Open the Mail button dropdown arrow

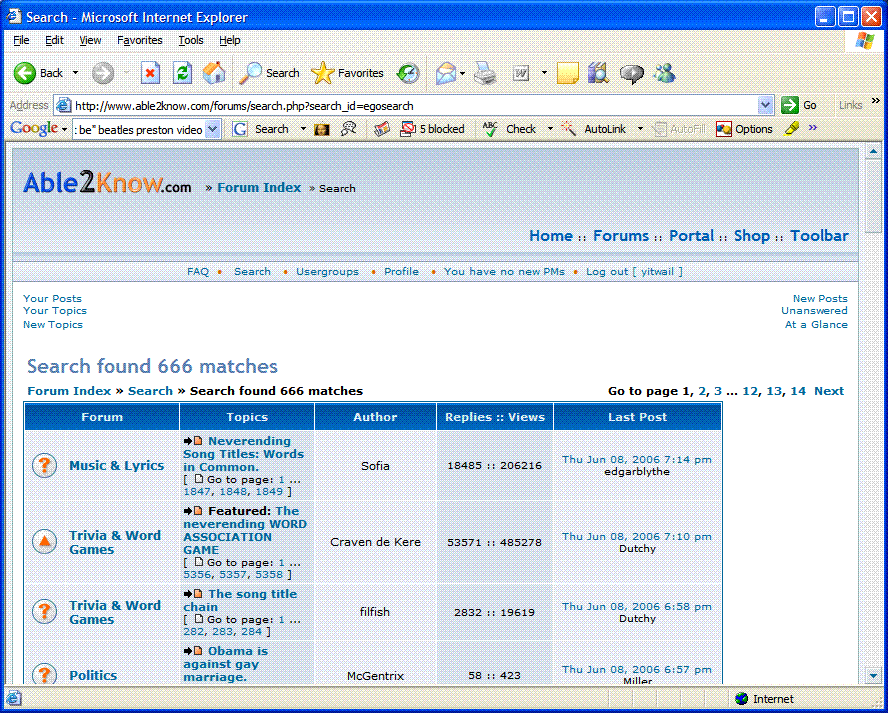[463, 73]
